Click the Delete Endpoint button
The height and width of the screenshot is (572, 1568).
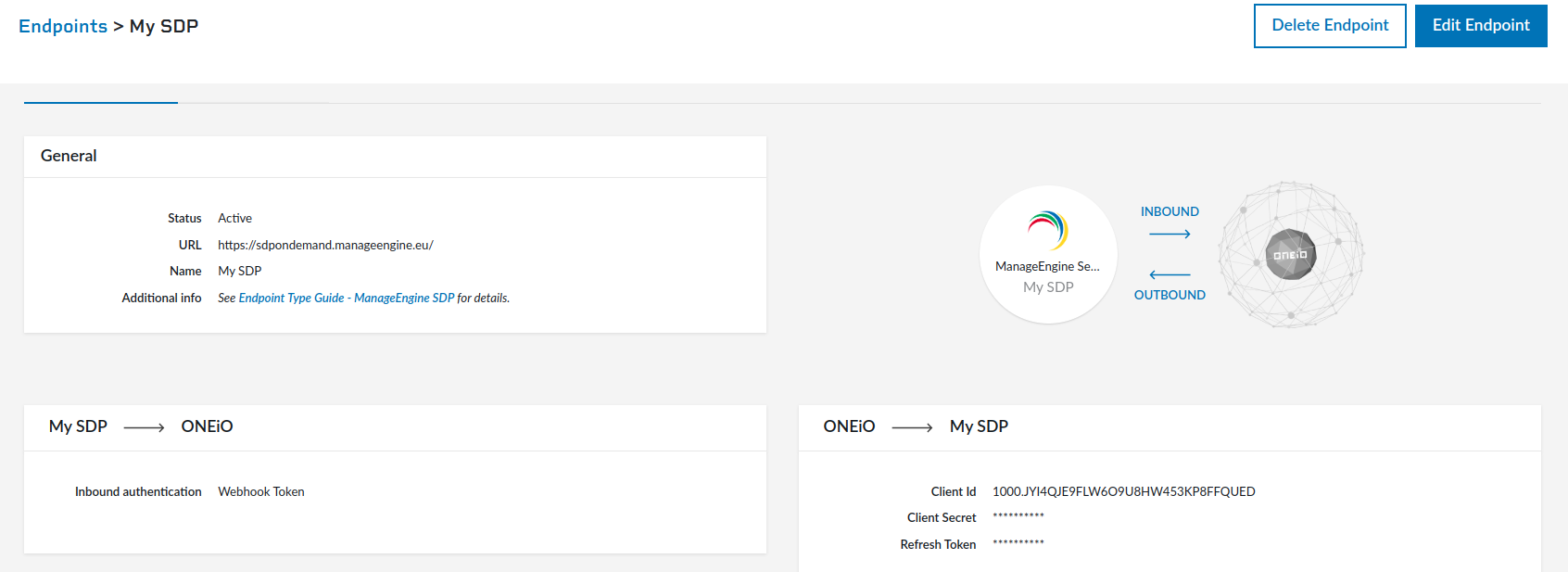[1330, 25]
